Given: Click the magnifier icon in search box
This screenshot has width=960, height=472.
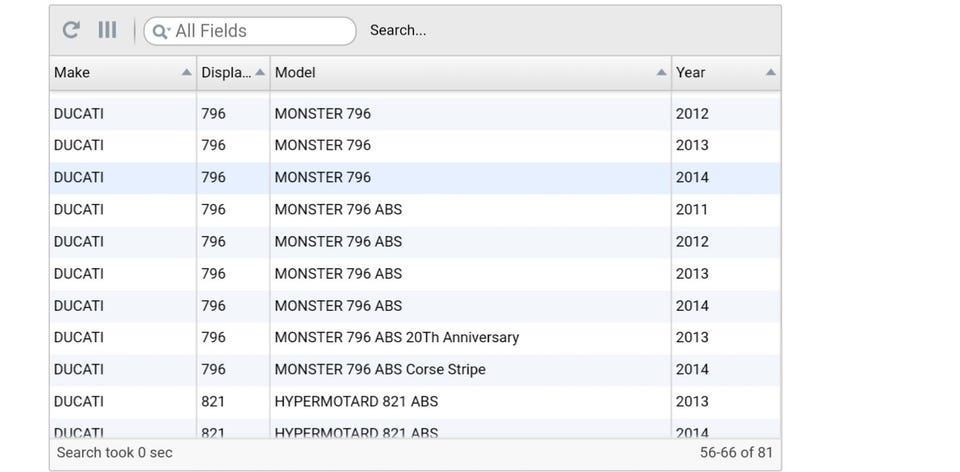Looking at the screenshot, I should pos(160,32).
